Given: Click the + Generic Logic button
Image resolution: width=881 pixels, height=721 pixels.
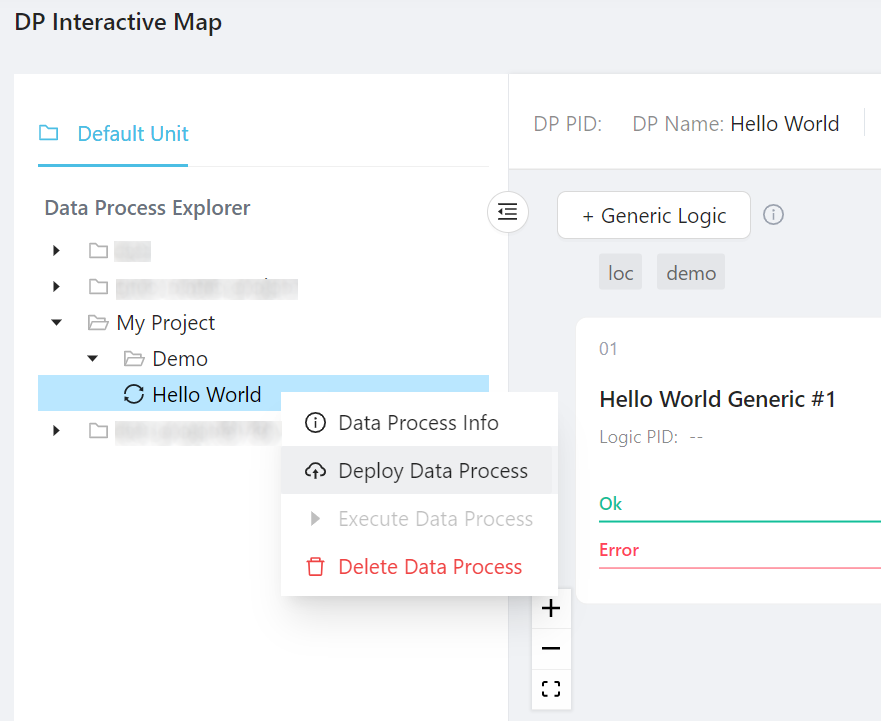Looking at the screenshot, I should click(x=653, y=216).
